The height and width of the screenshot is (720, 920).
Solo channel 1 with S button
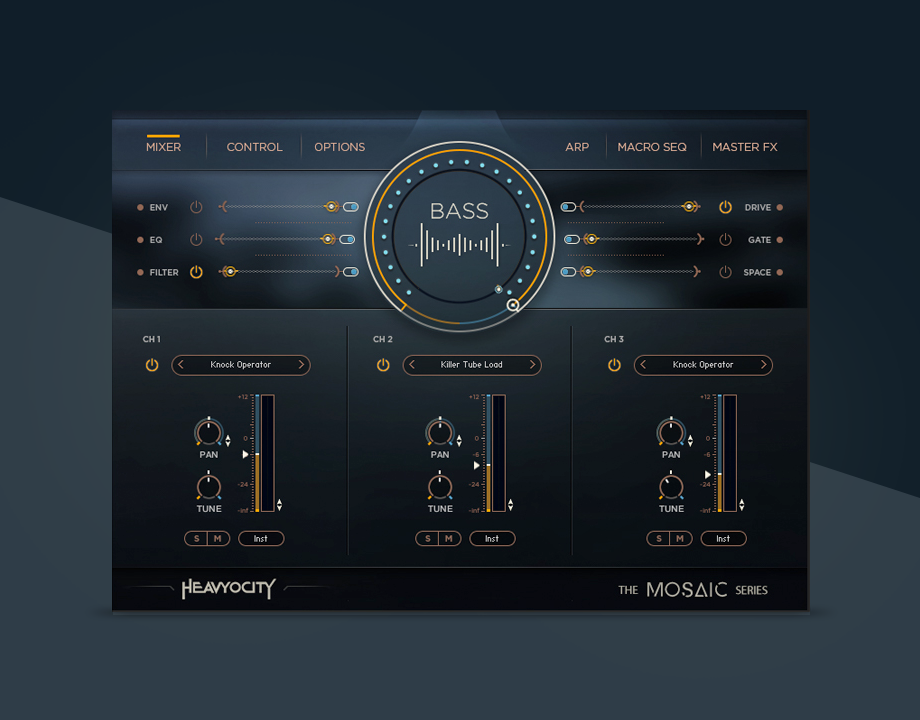(196, 539)
